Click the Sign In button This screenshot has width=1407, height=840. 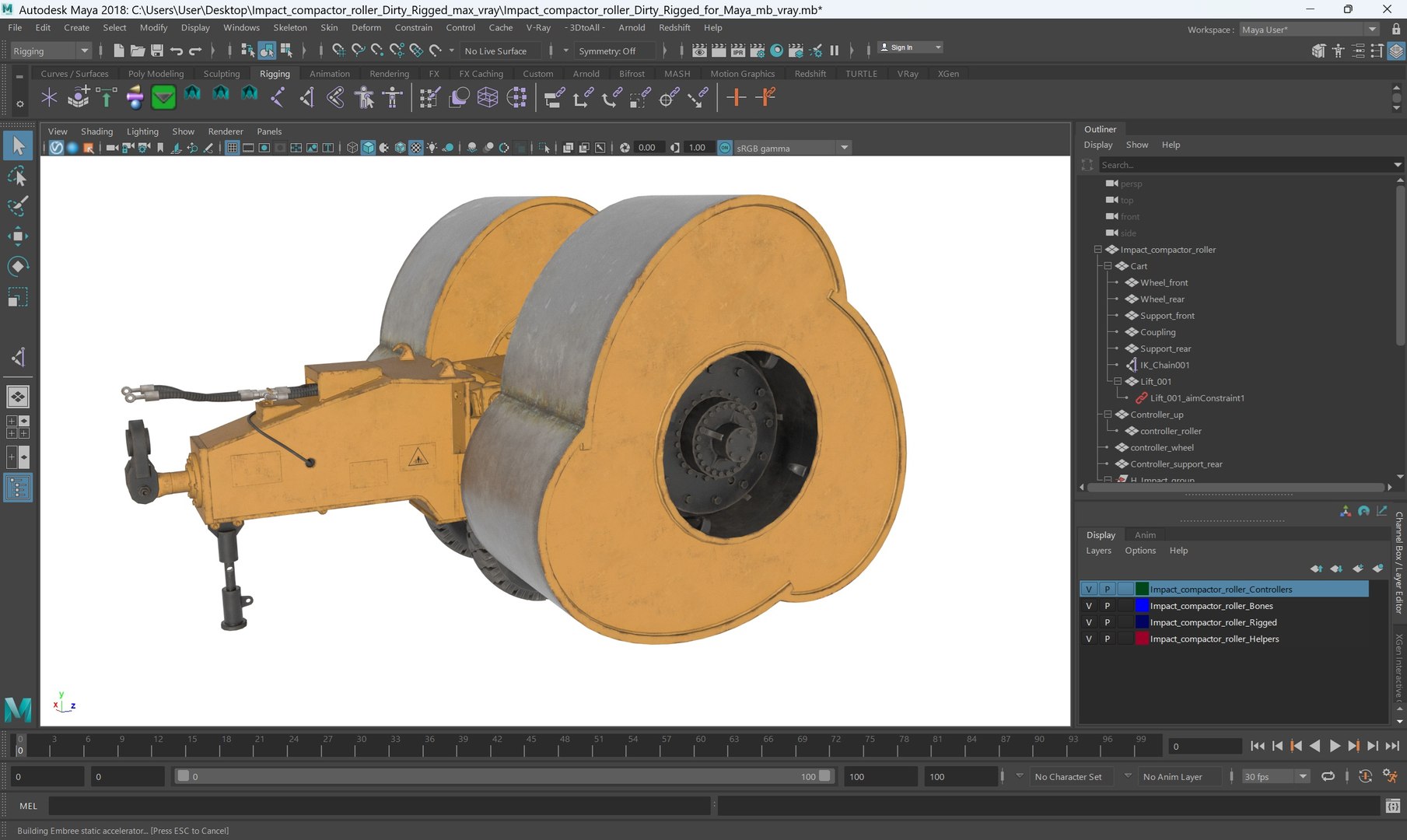click(910, 47)
